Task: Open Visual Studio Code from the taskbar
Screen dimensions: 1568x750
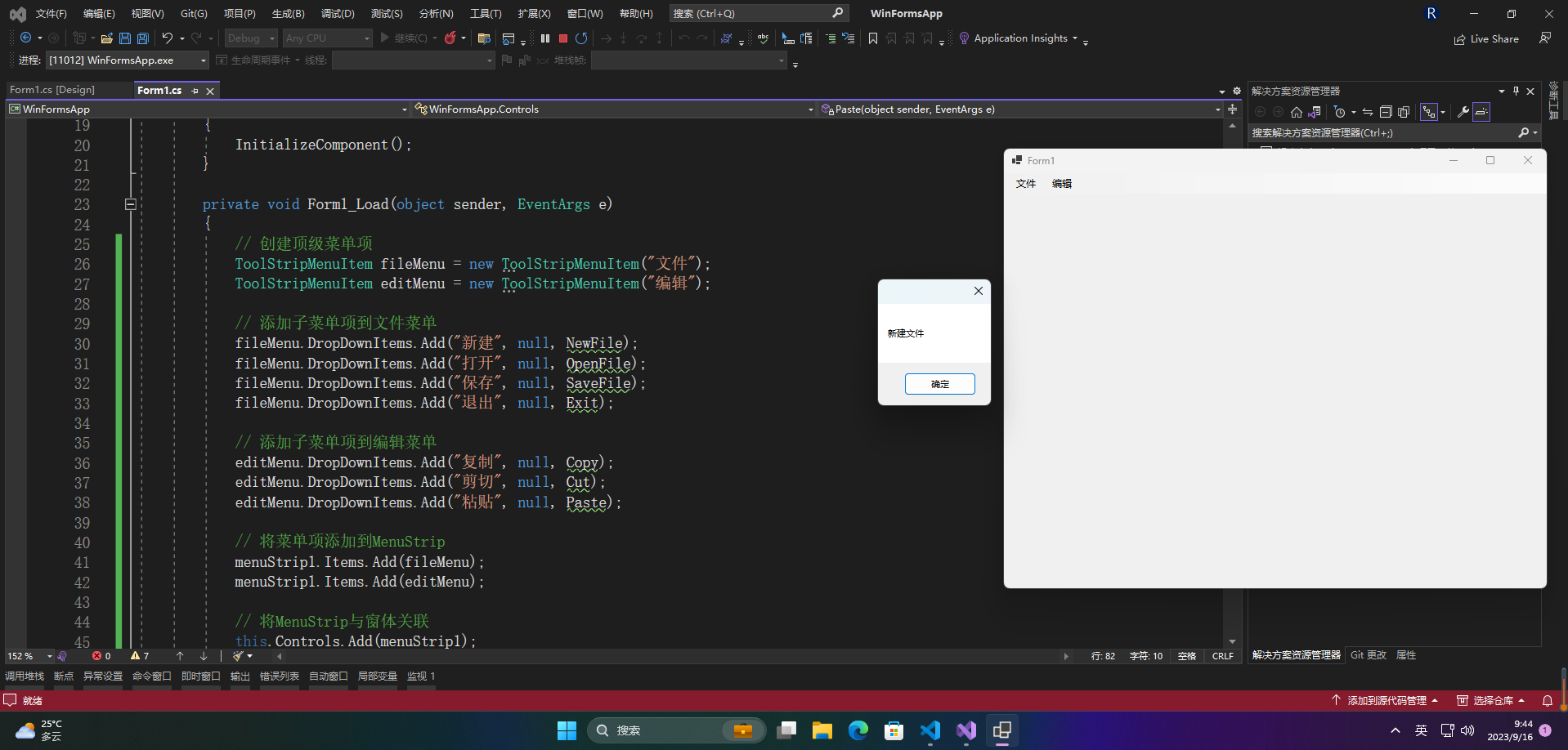Action: 930,730
